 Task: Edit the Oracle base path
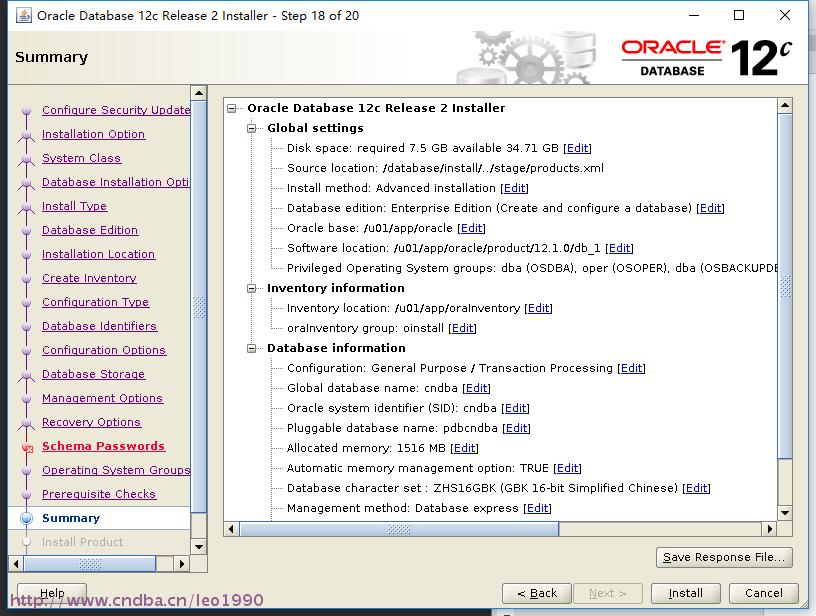click(x=471, y=228)
